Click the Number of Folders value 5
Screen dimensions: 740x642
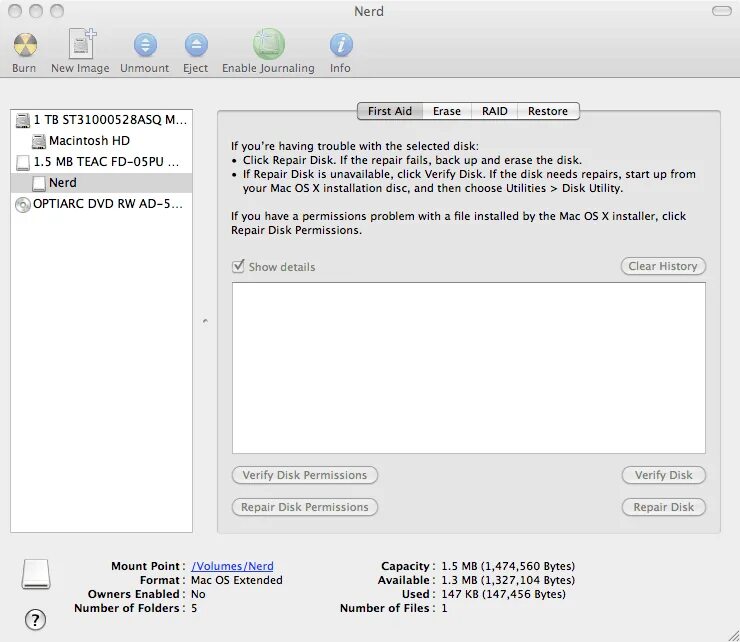[x=194, y=608]
